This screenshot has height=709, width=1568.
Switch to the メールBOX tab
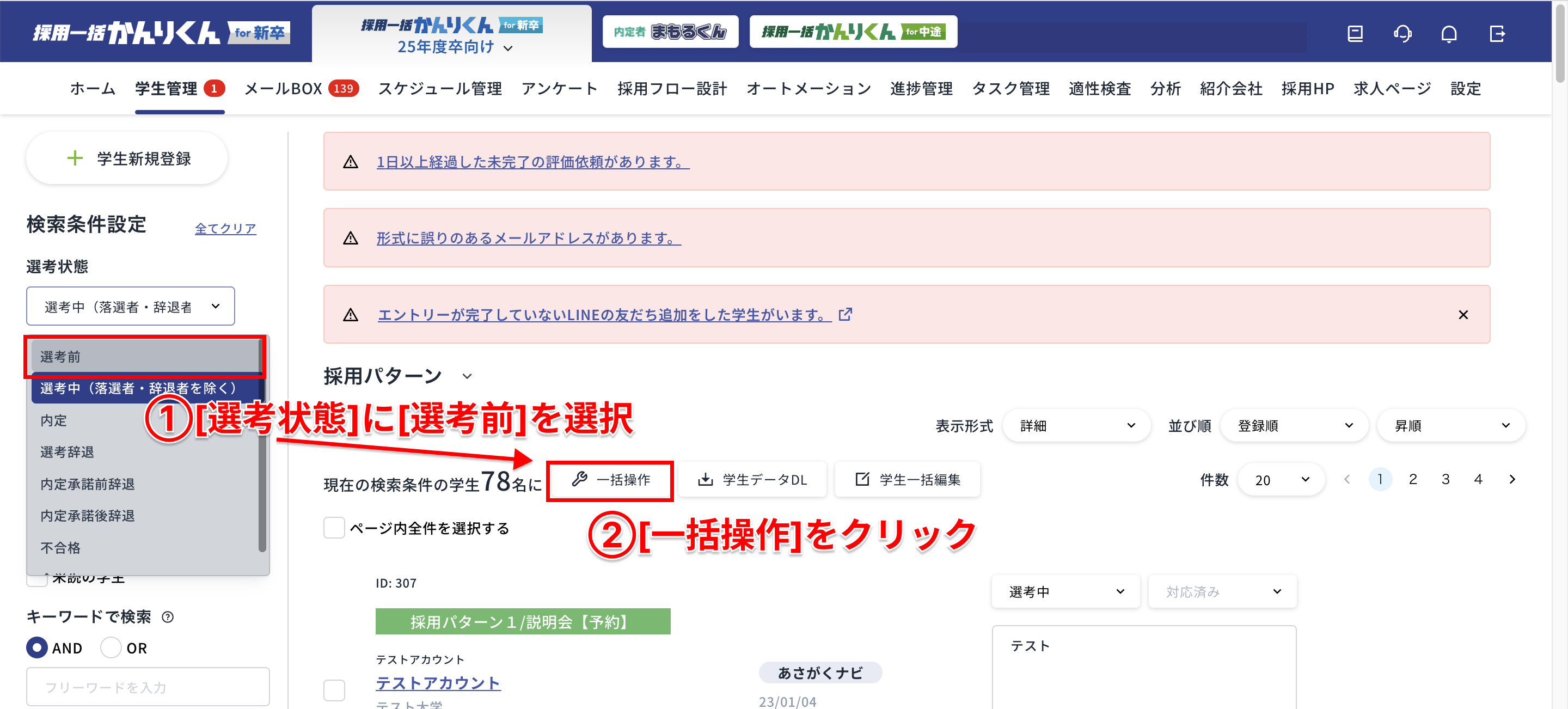point(283,88)
